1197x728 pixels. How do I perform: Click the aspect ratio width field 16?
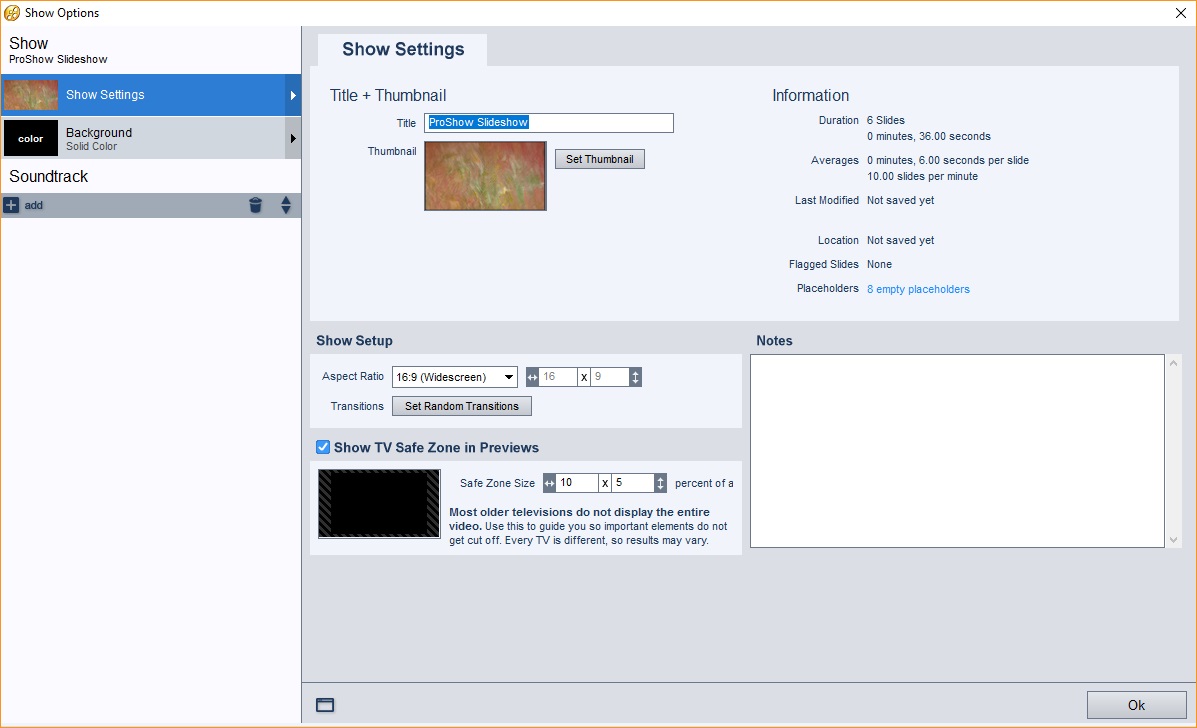point(558,377)
